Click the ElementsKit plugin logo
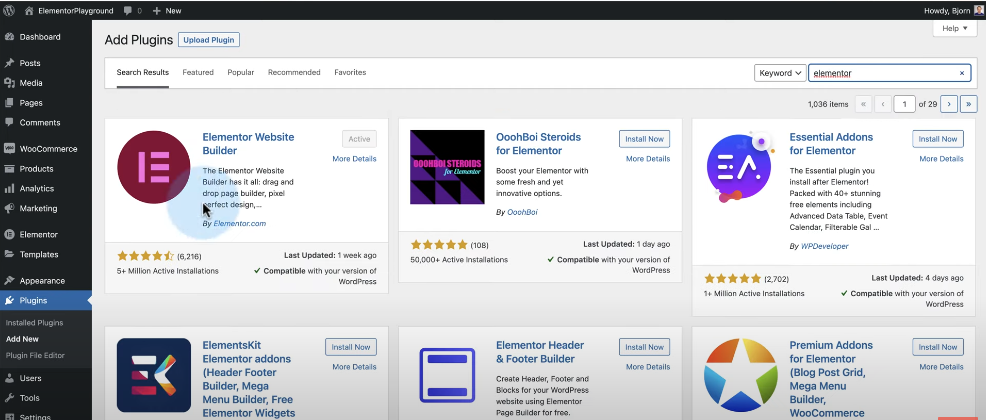Screen dimensions: 986x420 [153, 375]
